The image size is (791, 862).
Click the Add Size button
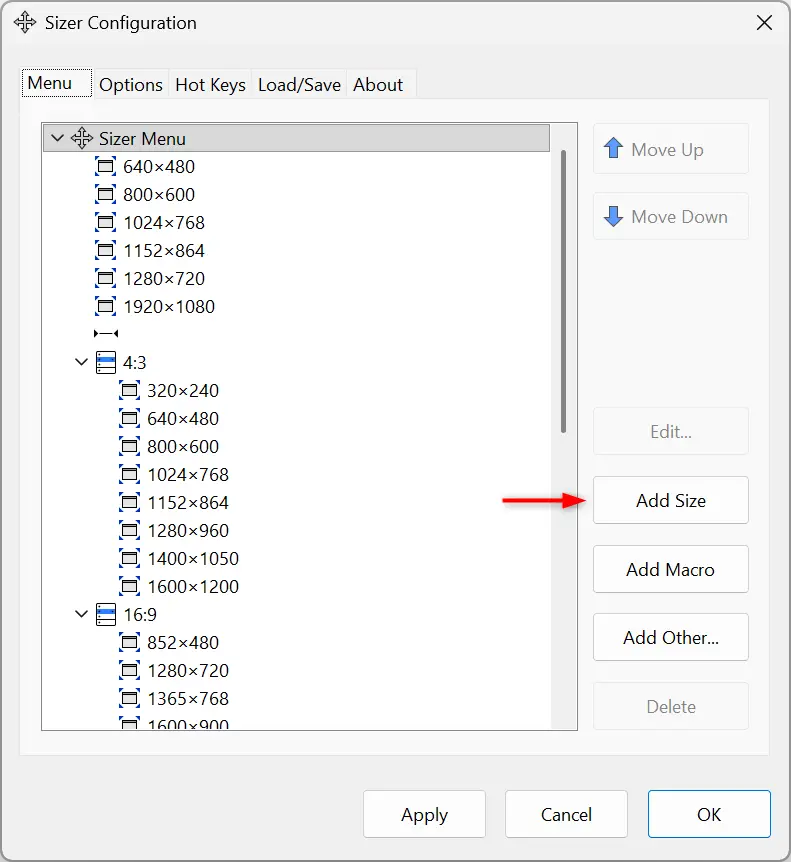click(671, 500)
